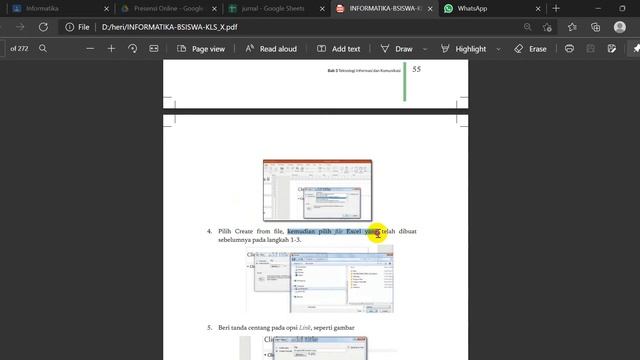Zoom in the PDF page
Screen dimensions: 640x360
tap(111, 49)
